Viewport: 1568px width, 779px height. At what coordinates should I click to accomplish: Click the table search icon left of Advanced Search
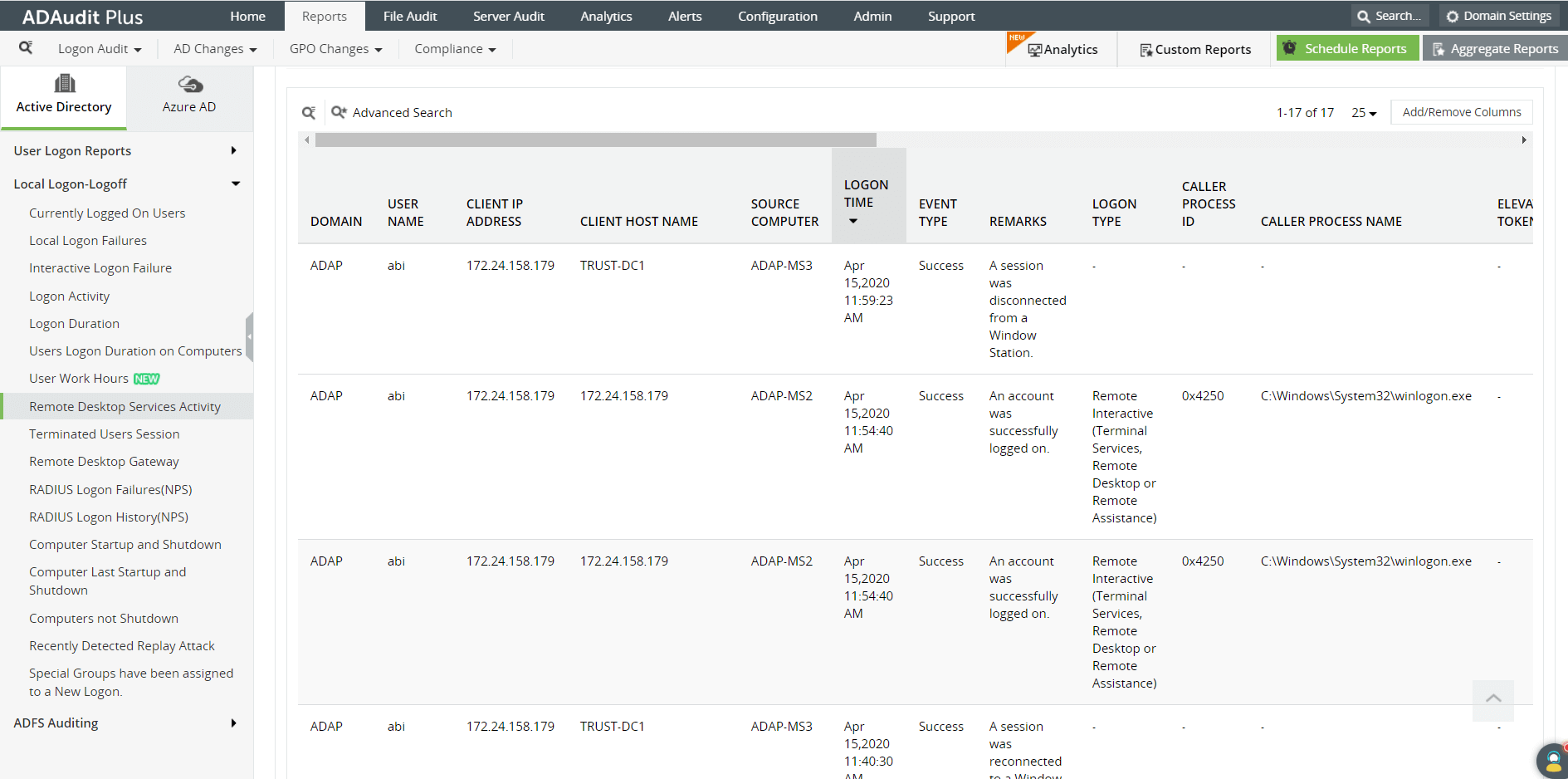(x=309, y=113)
